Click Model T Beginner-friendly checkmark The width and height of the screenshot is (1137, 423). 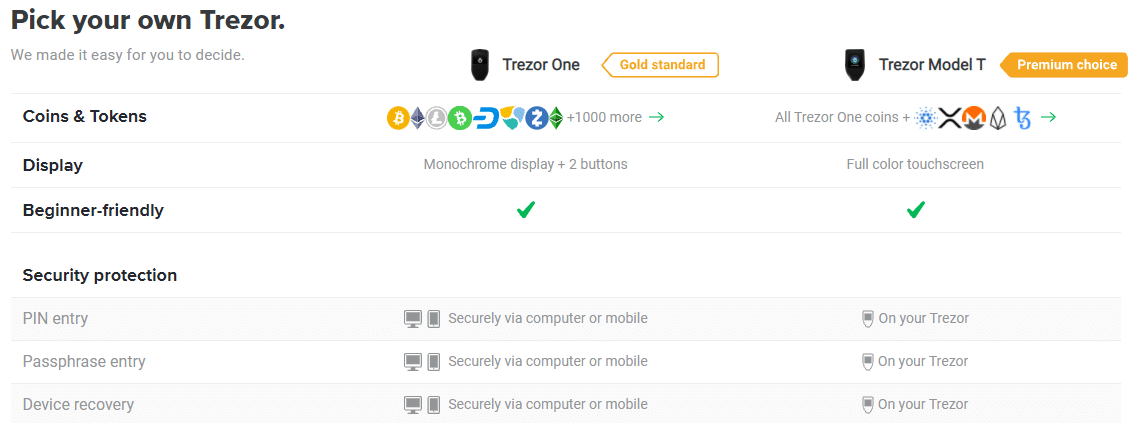916,210
